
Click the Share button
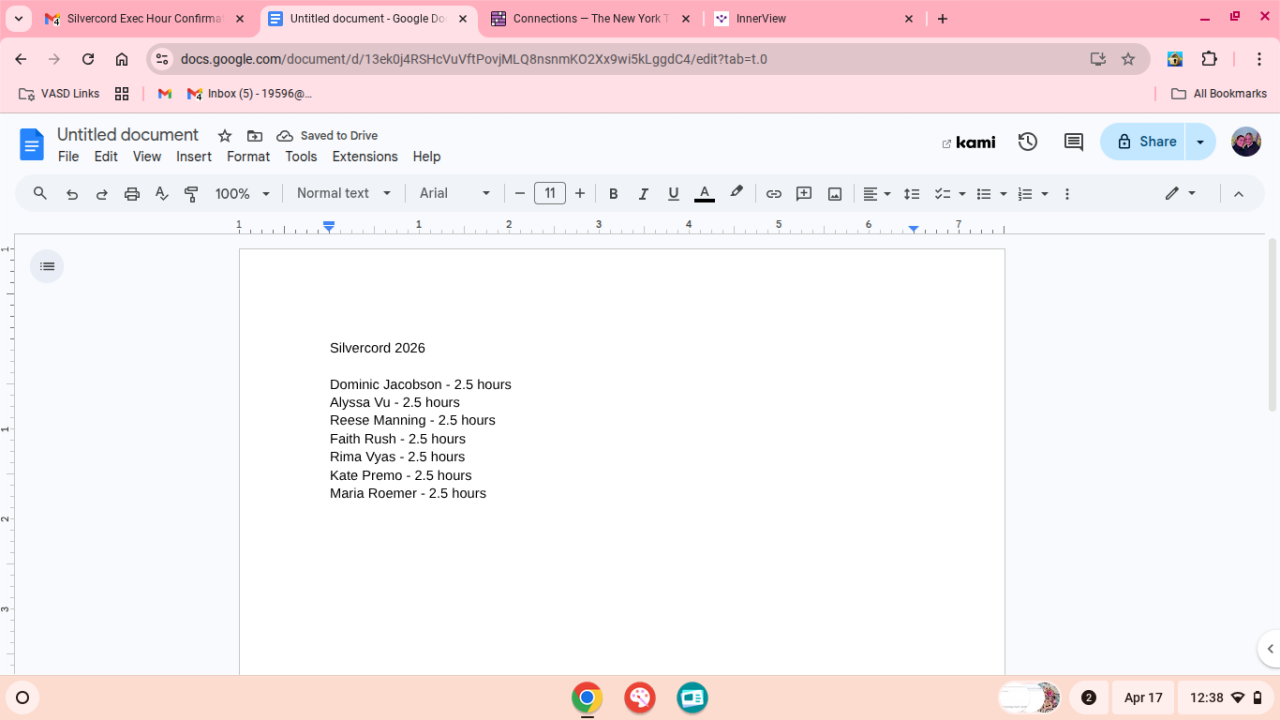[1143, 142]
